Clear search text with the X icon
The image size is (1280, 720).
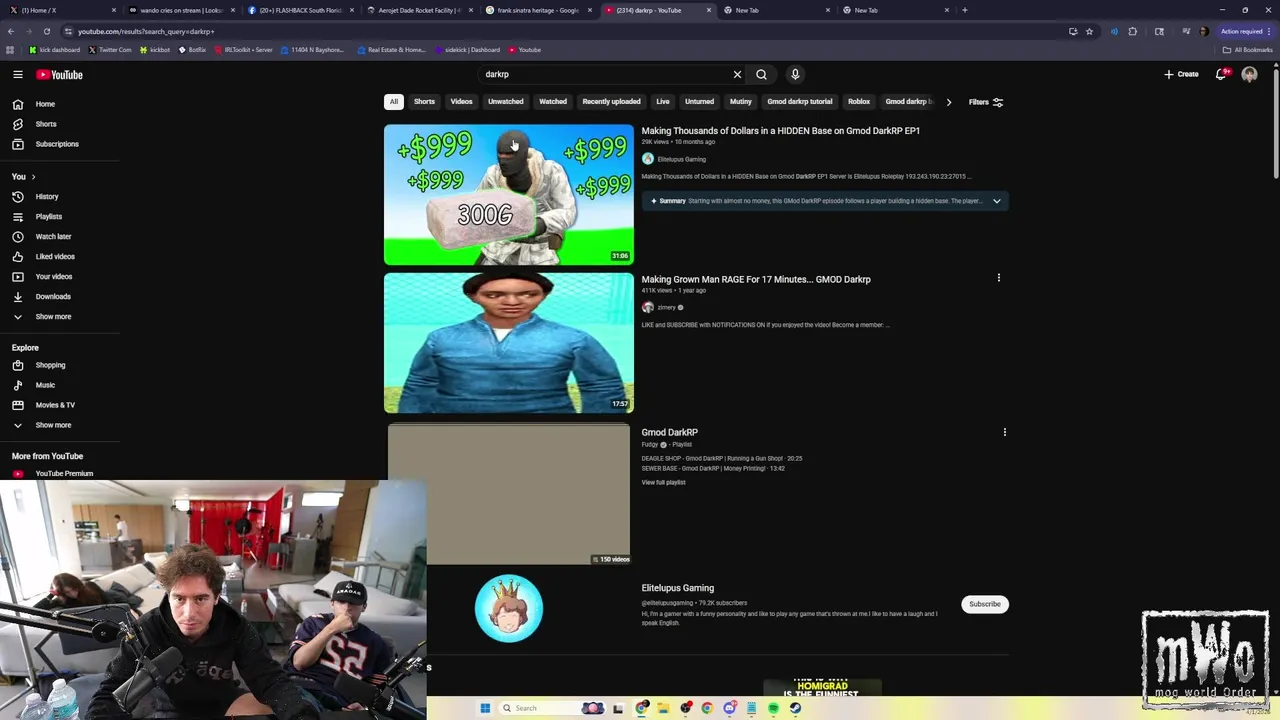pos(737,74)
